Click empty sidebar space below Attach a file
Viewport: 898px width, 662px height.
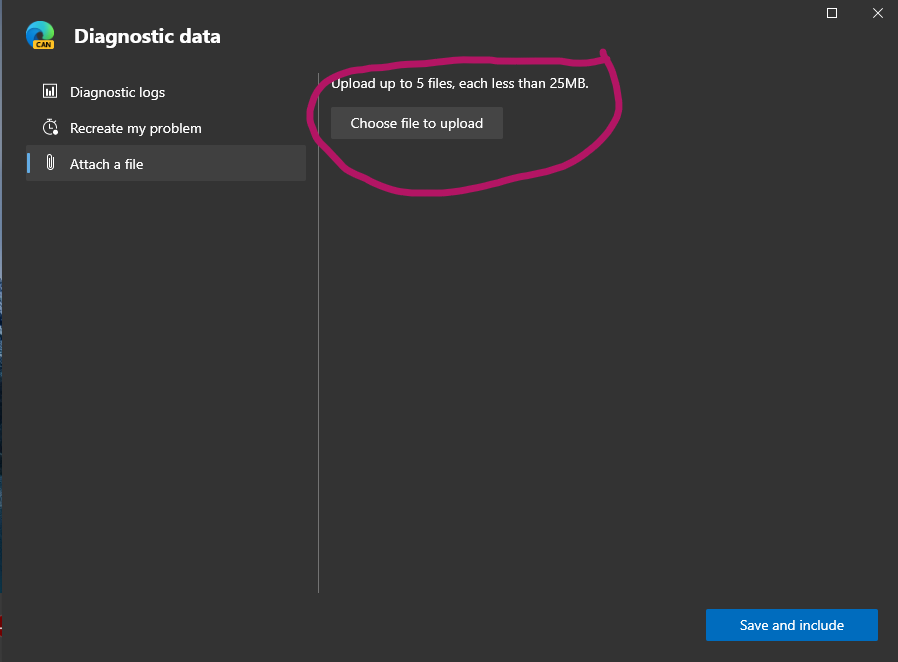tap(160, 380)
